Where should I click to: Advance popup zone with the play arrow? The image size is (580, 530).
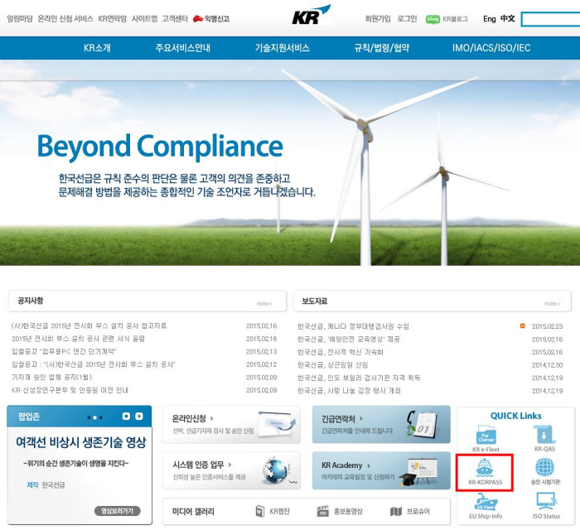tap(139, 416)
